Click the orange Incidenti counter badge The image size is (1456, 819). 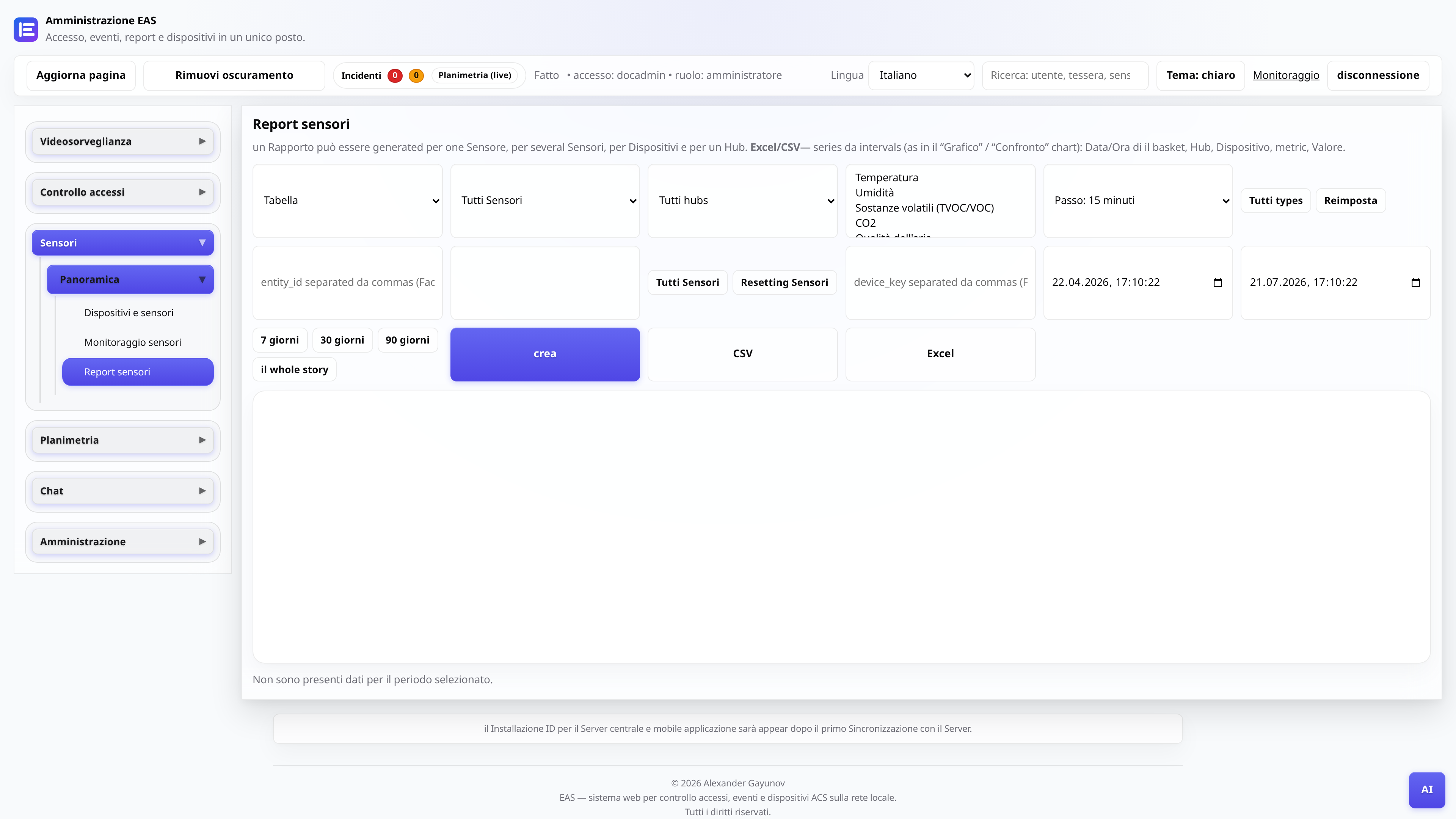click(x=416, y=75)
